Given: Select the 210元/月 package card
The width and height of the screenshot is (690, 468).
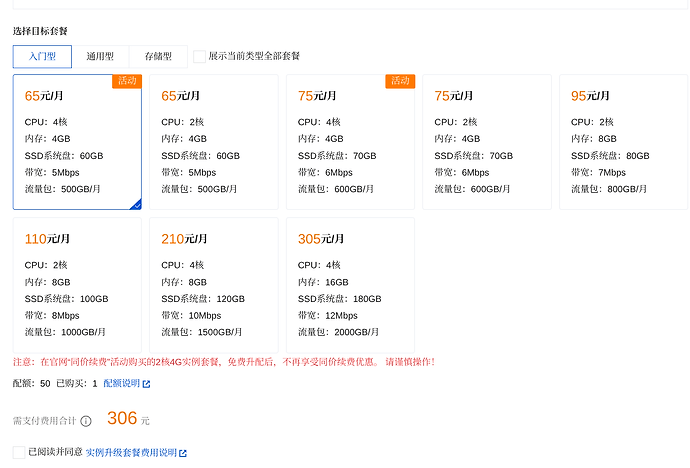Looking at the screenshot, I should pos(214,285).
